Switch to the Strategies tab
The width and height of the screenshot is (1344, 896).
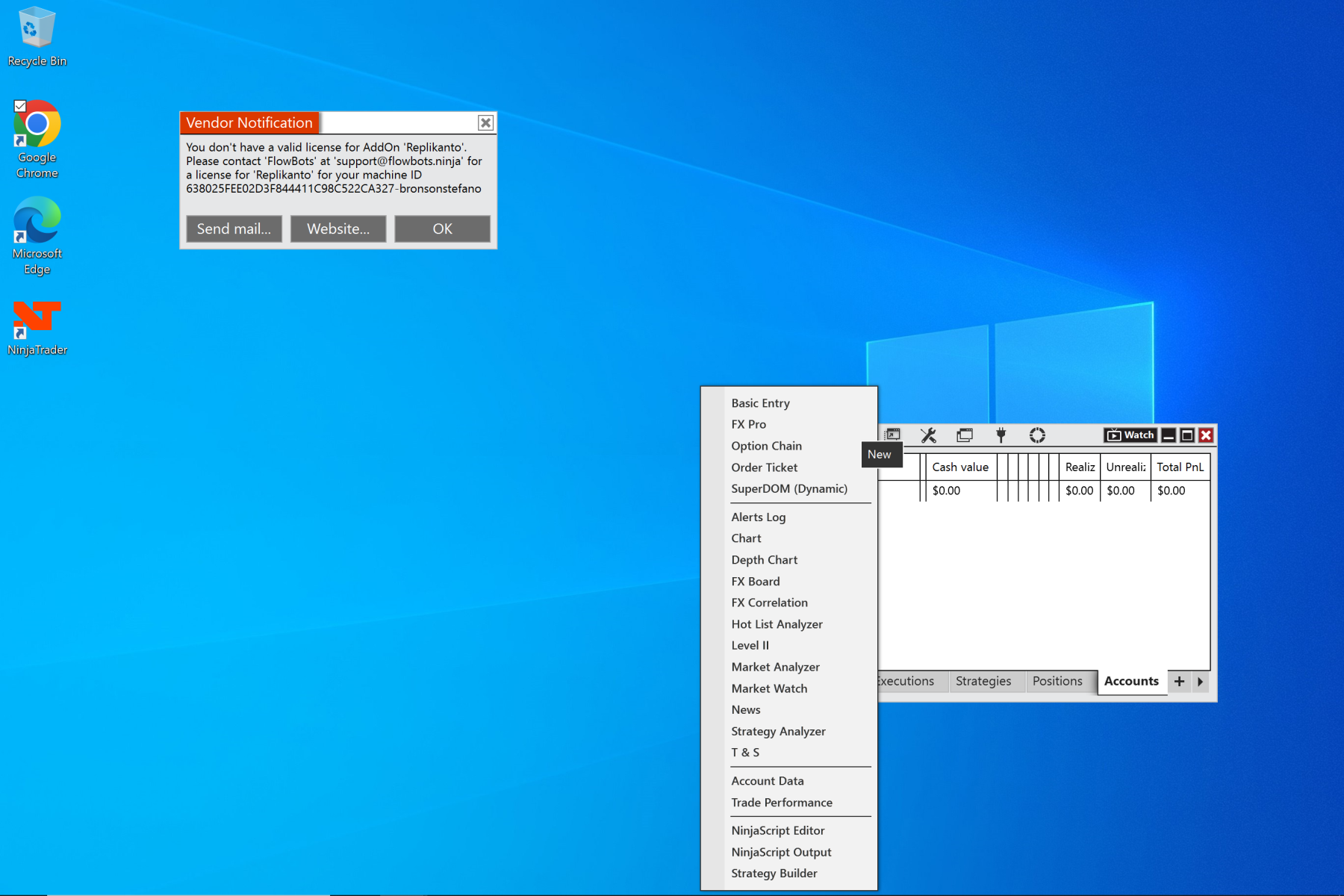tap(983, 681)
